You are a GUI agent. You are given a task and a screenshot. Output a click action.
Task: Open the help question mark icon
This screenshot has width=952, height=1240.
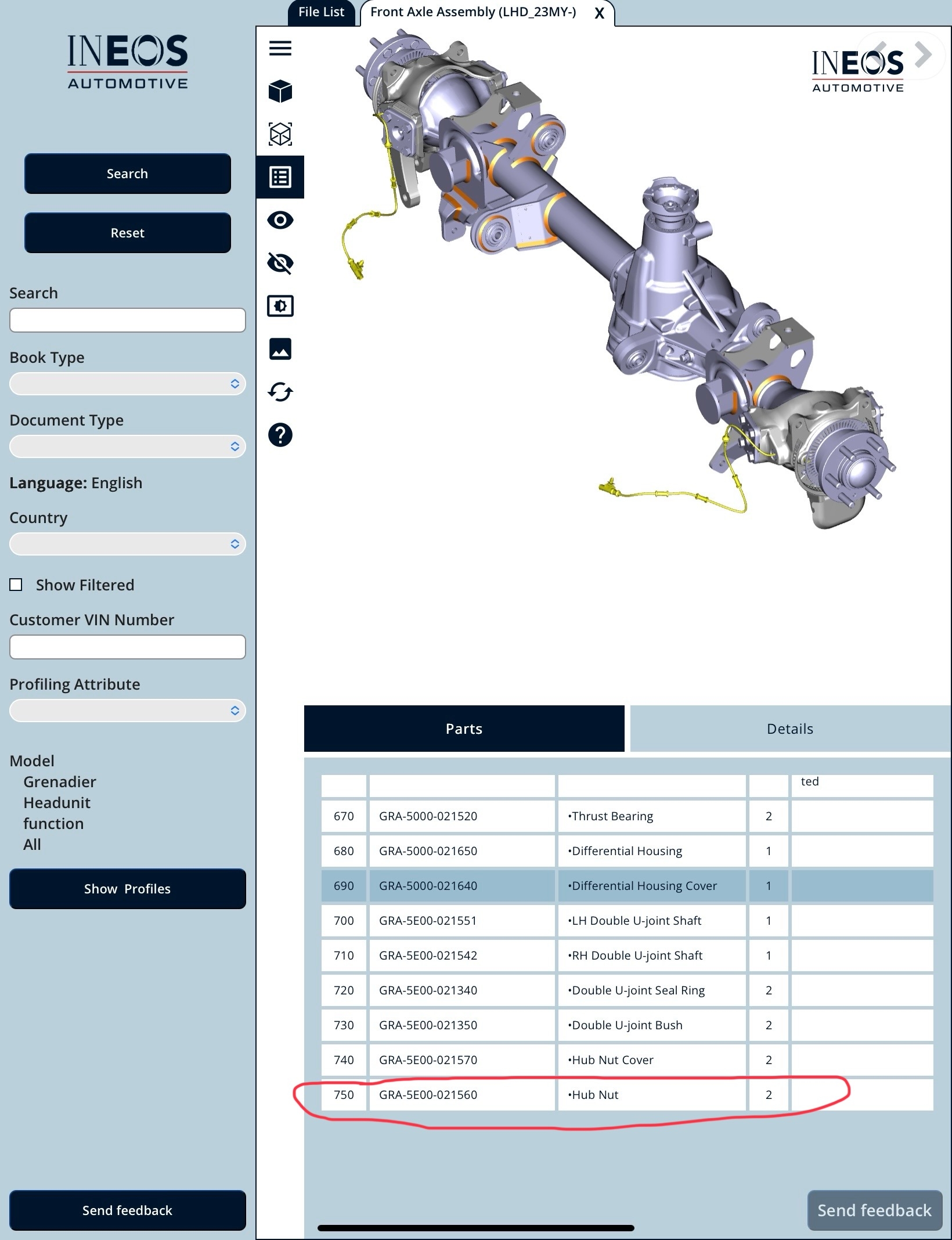click(x=280, y=435)
